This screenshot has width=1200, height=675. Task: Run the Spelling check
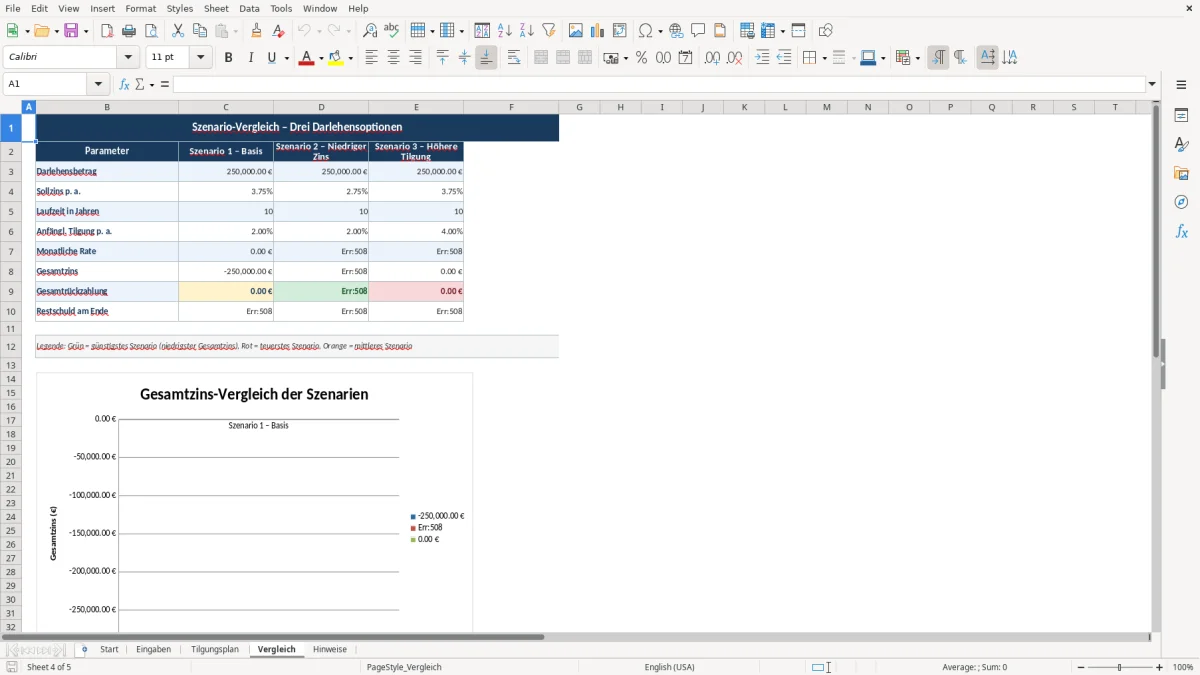point(391,31)
